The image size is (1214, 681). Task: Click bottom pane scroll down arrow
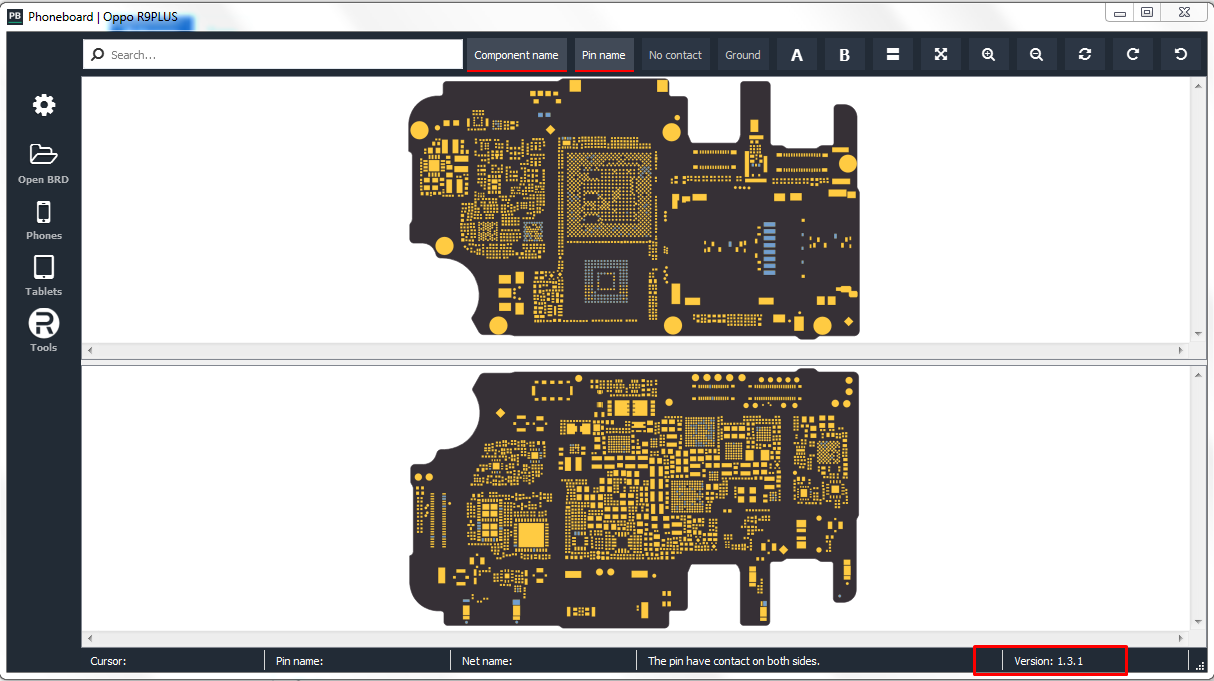(x=1198, y=621)
